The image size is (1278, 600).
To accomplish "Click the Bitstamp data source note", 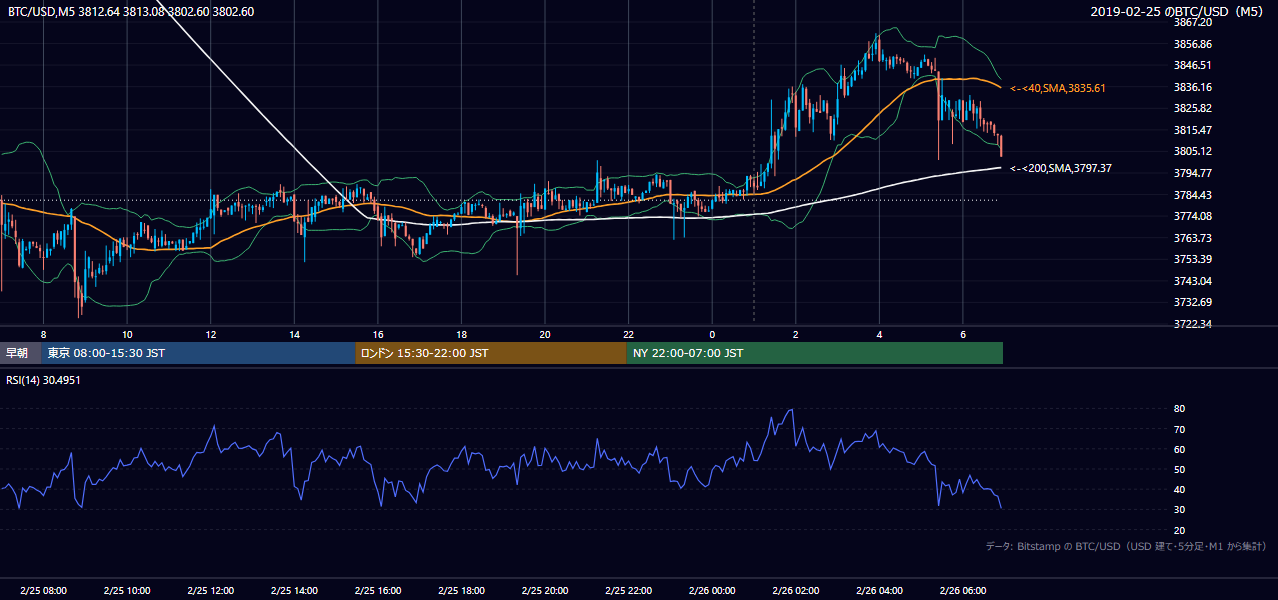I will (1126, 546).
